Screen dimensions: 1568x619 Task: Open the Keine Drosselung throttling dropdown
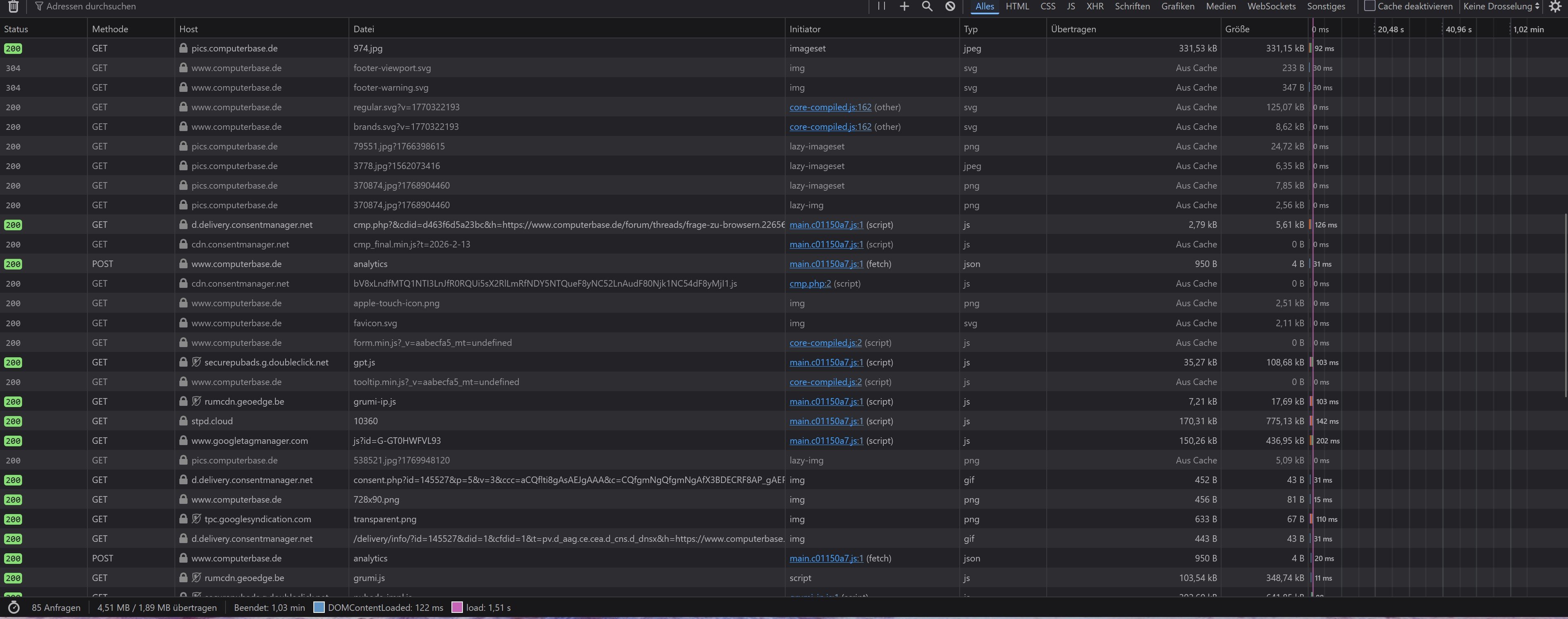click(1501, 6)
